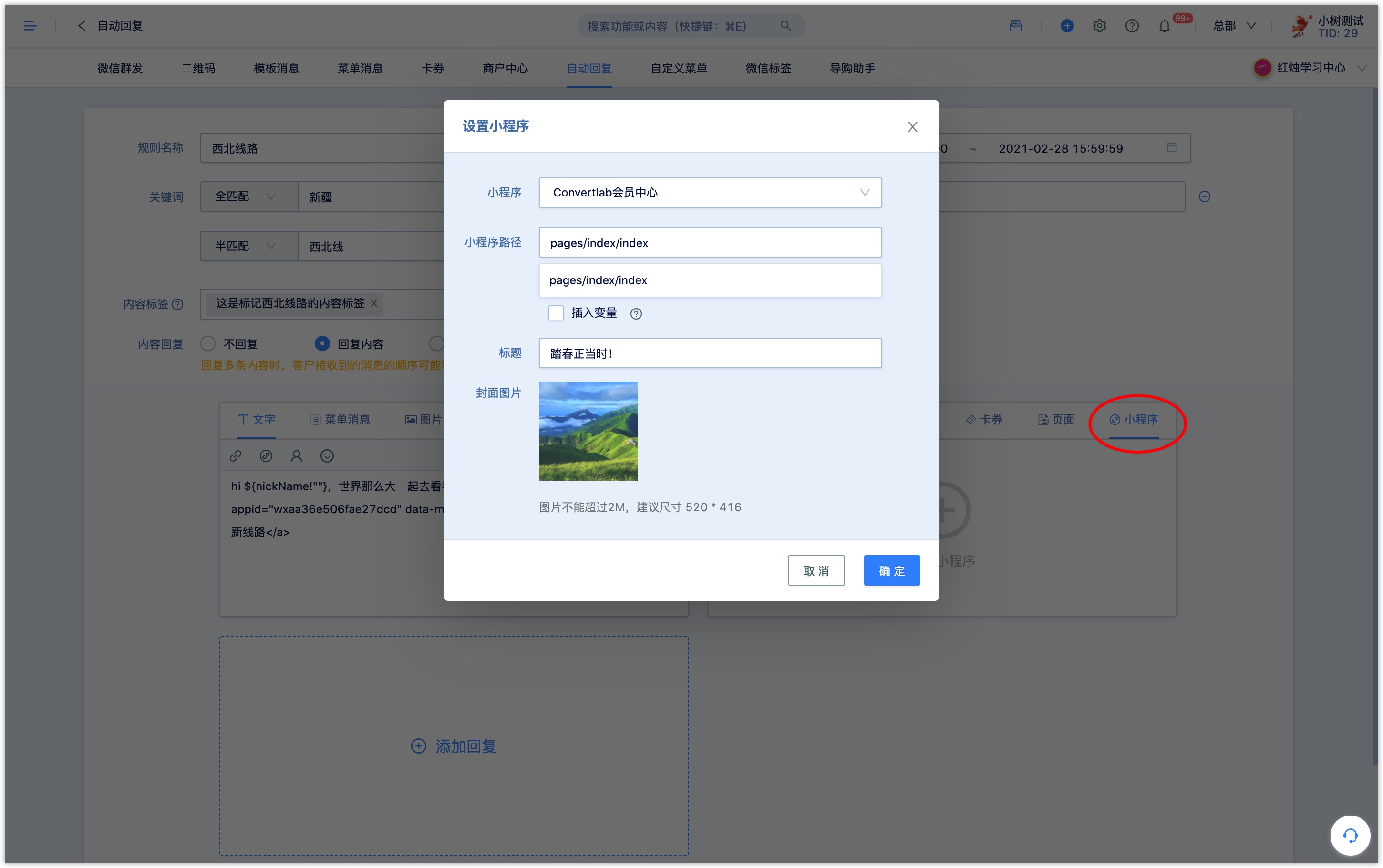Click the keyword input containing 西北线
The image size is (1383, 868).
[x=371, y=246]
